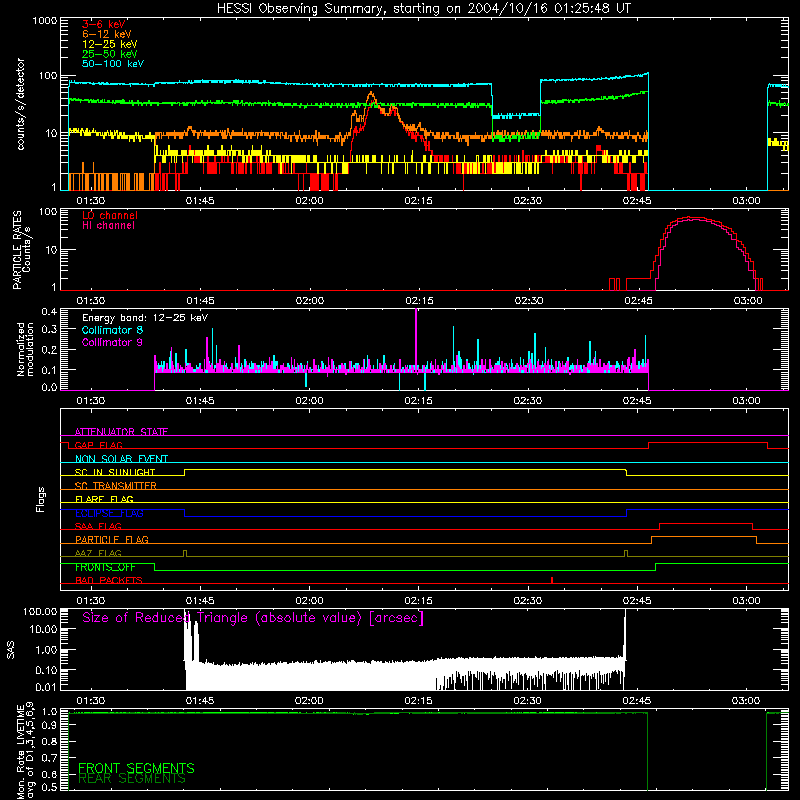This screenshot has width=800, height=800.
Task: Select the Collimator 8 legend entry
Action: [x=112, y=330]
